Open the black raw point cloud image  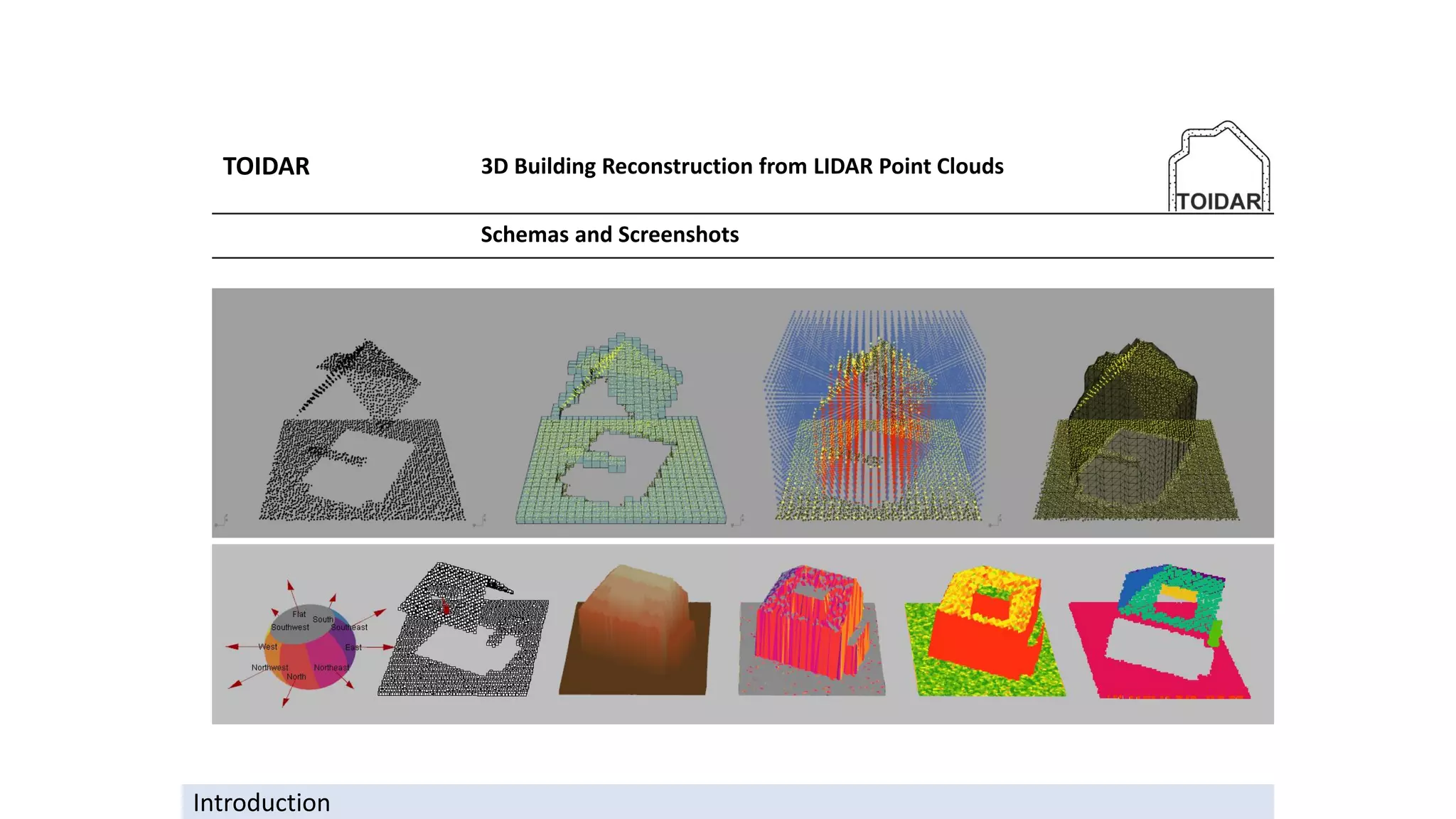coord(363,431)
